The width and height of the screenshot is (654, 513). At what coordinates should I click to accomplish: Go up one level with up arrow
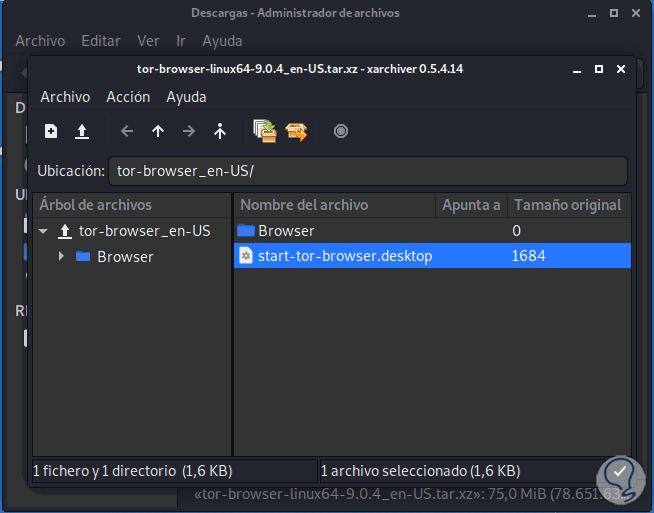pyautogui.click(x=158, y=131)
